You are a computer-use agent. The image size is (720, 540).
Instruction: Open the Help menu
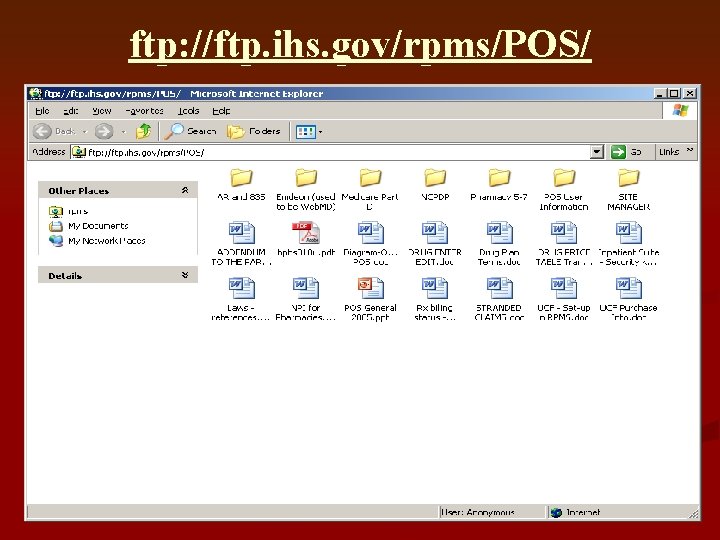[x=221, y=111]
